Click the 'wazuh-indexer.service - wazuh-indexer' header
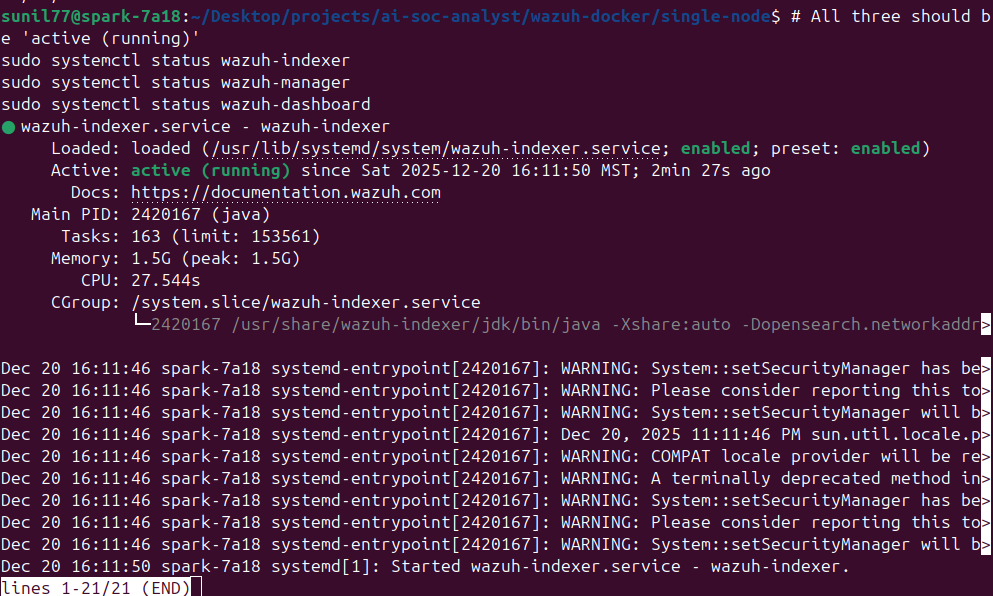The height and width of the screenshot is (596, 993). click(x=205, y=127)
